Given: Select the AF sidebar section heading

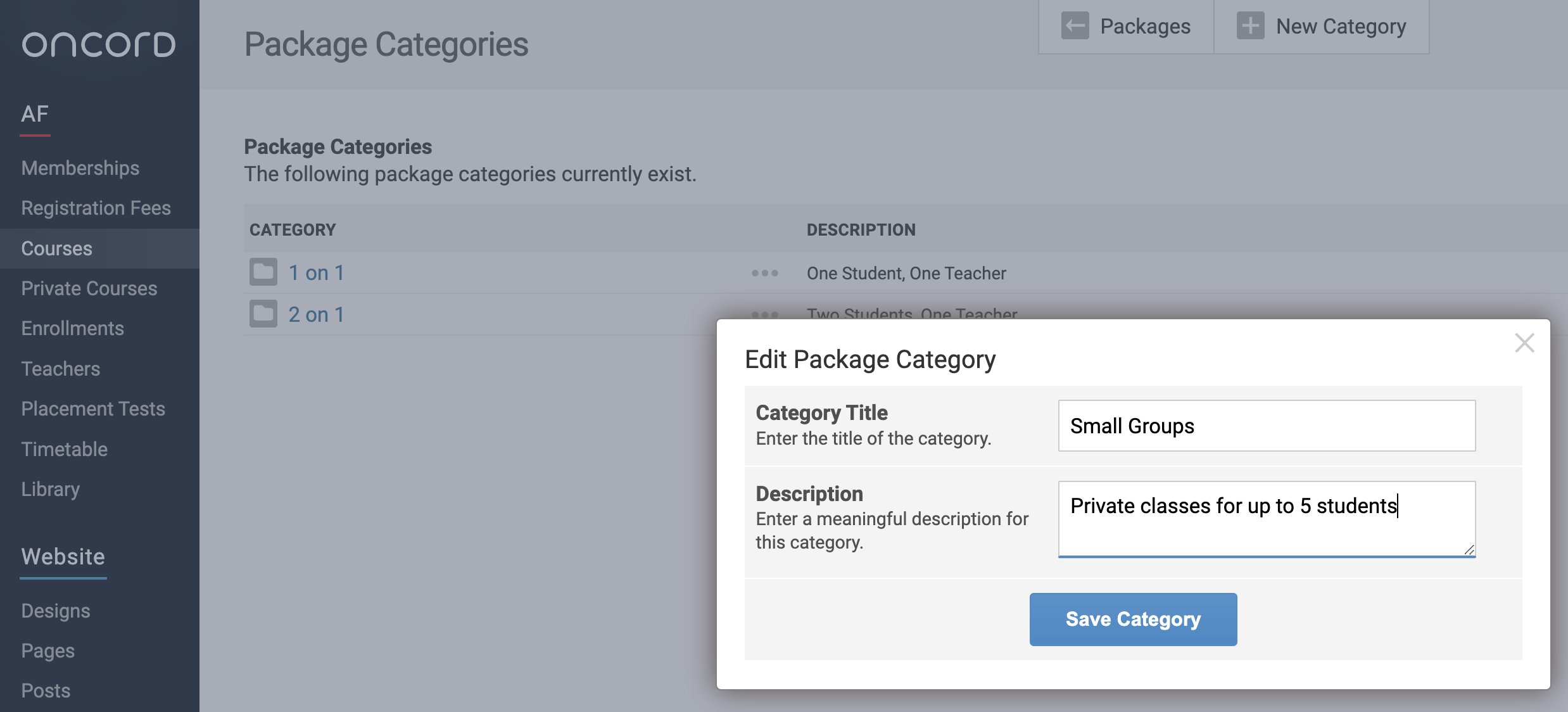Looking at the screenshot, I should tap(35, 114).
